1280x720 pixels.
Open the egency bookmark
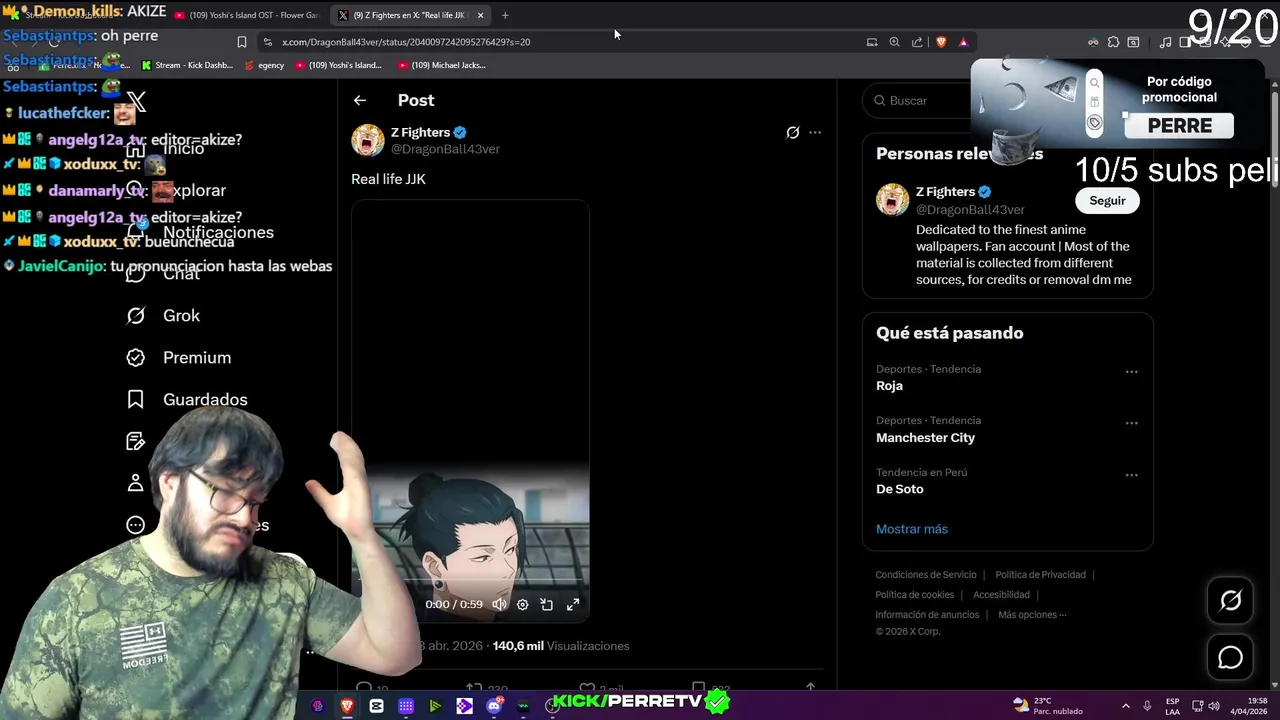[x=264, y=65]
